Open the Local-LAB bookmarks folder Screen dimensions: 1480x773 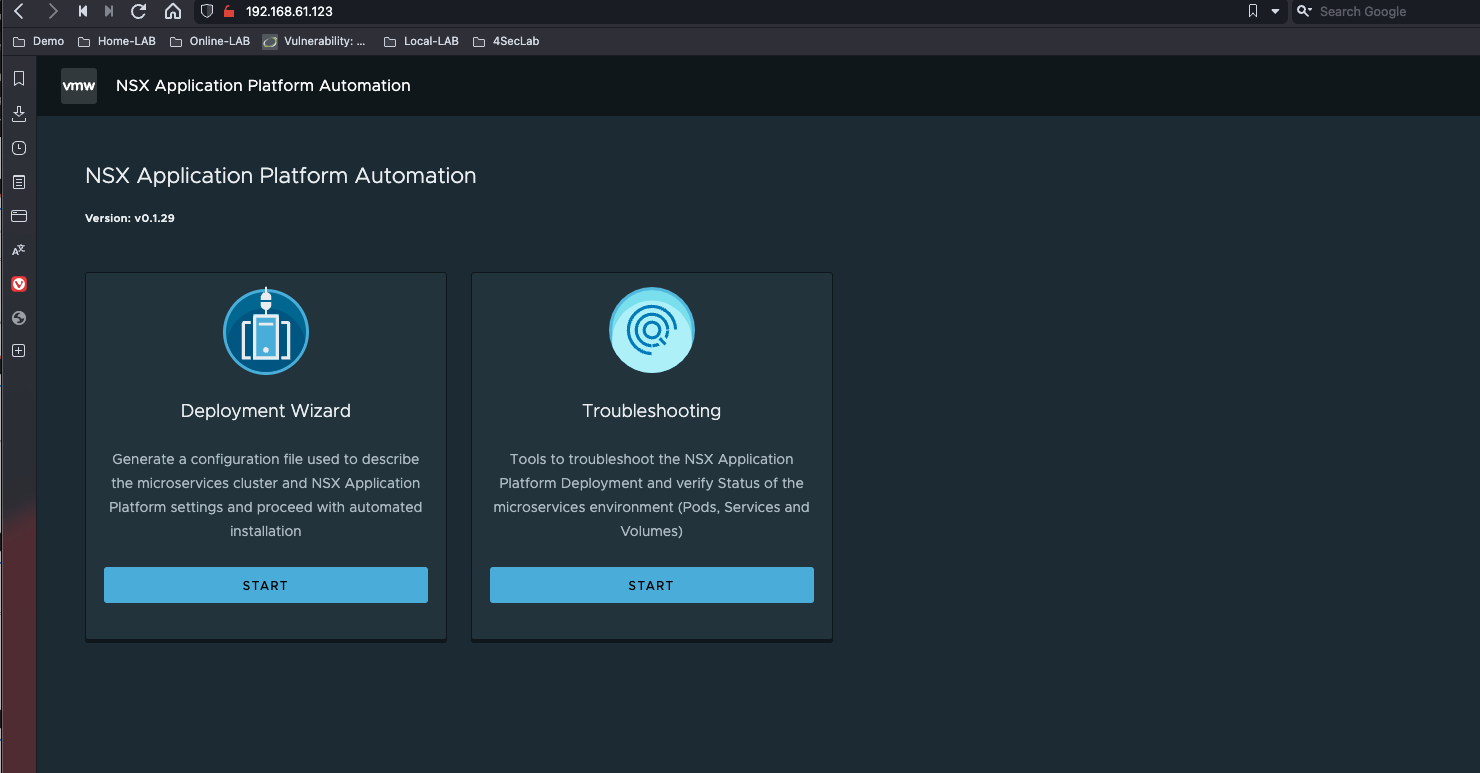[x=421, y=42]
